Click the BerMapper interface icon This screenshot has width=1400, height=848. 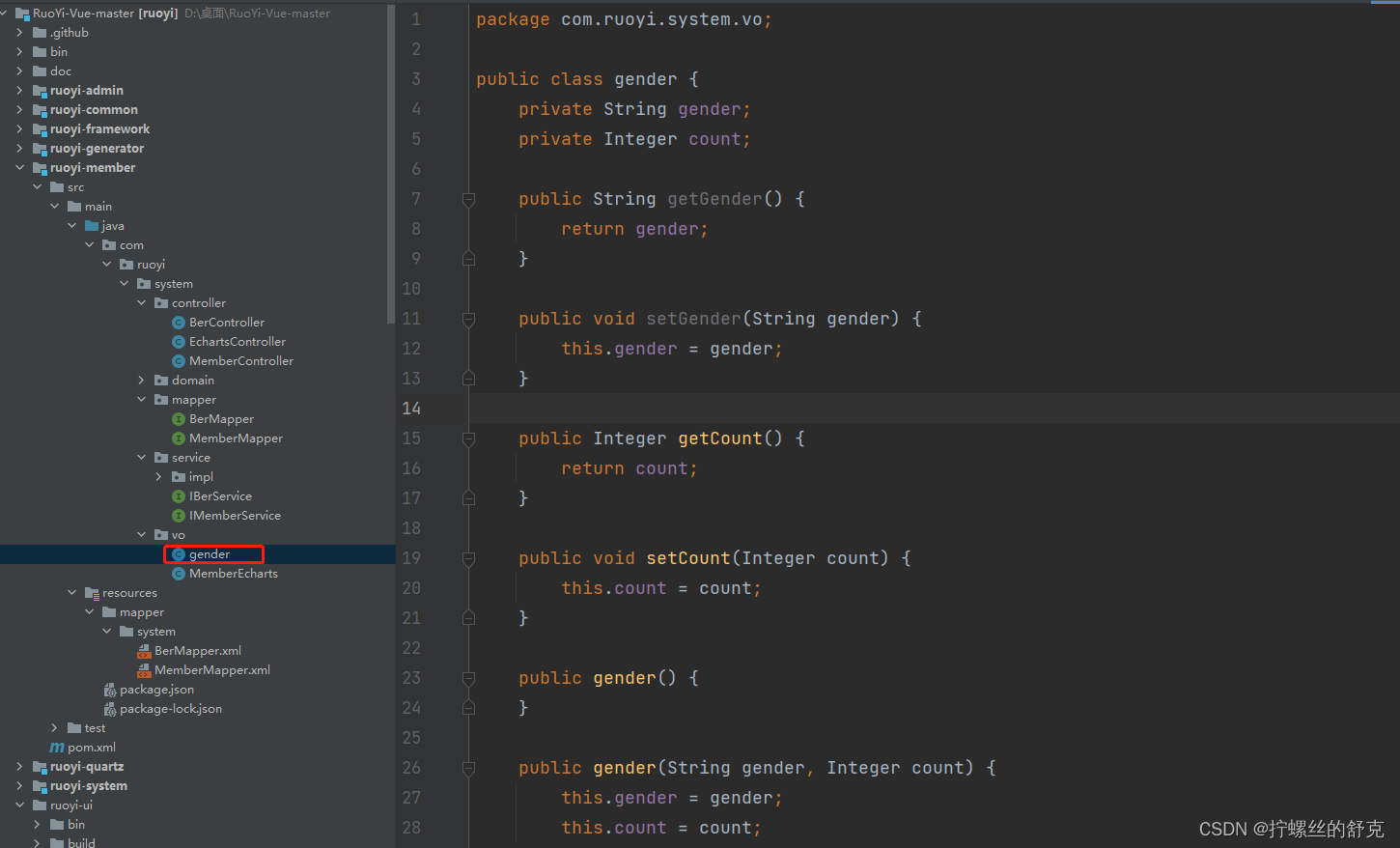179,419
